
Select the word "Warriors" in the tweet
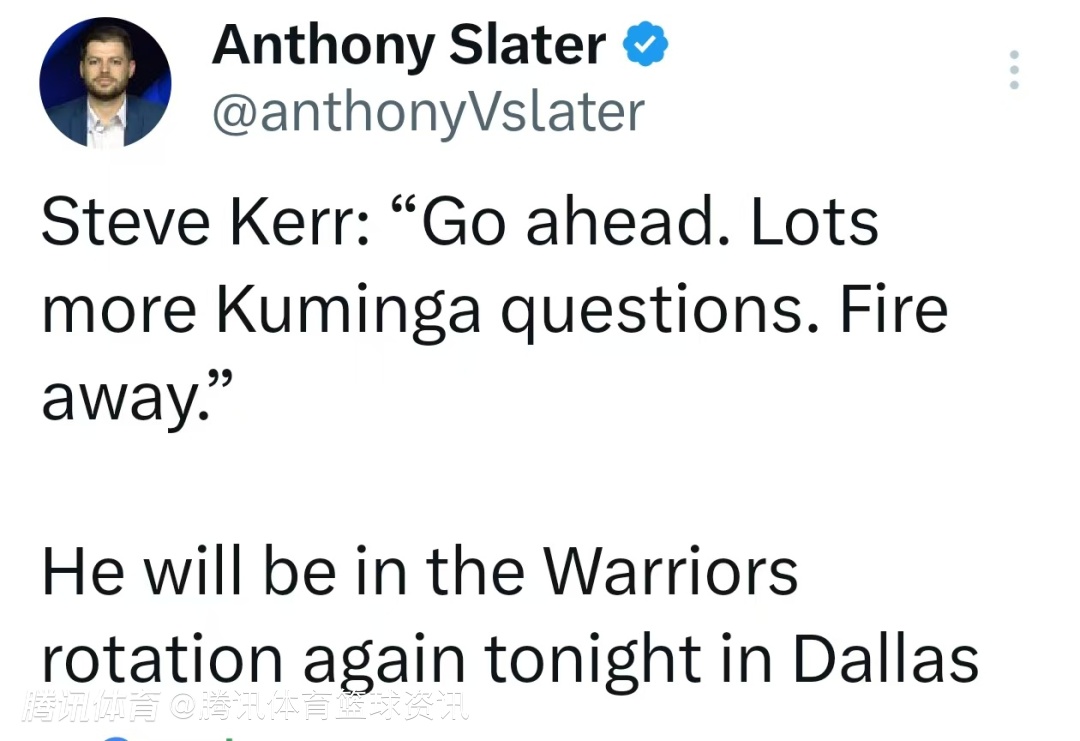point(670,572)
